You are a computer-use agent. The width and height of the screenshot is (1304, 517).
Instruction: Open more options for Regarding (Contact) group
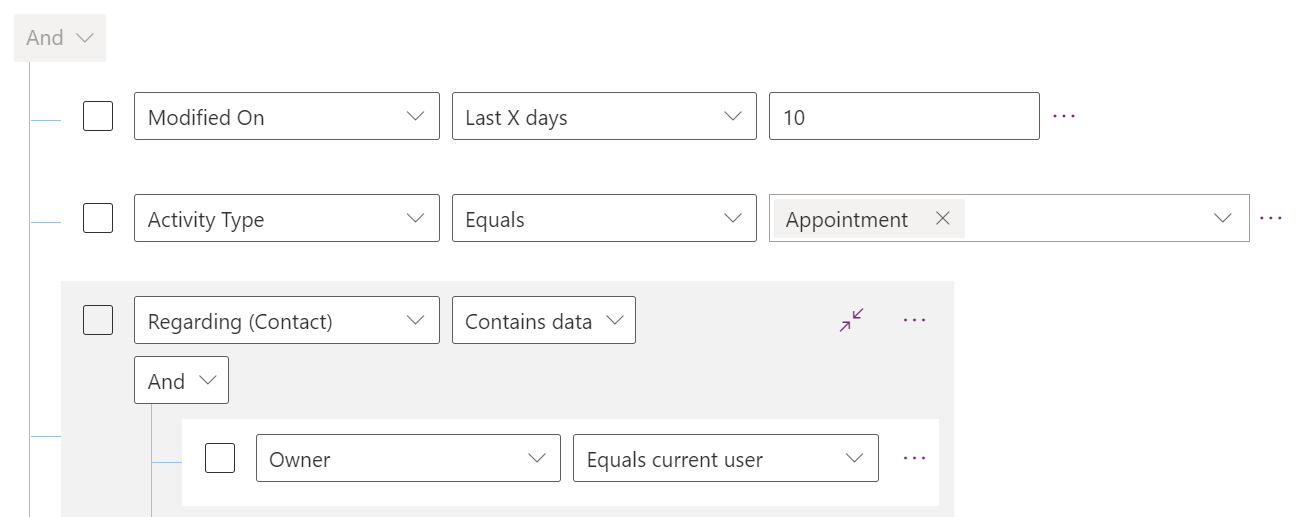[x=915, y=320]
